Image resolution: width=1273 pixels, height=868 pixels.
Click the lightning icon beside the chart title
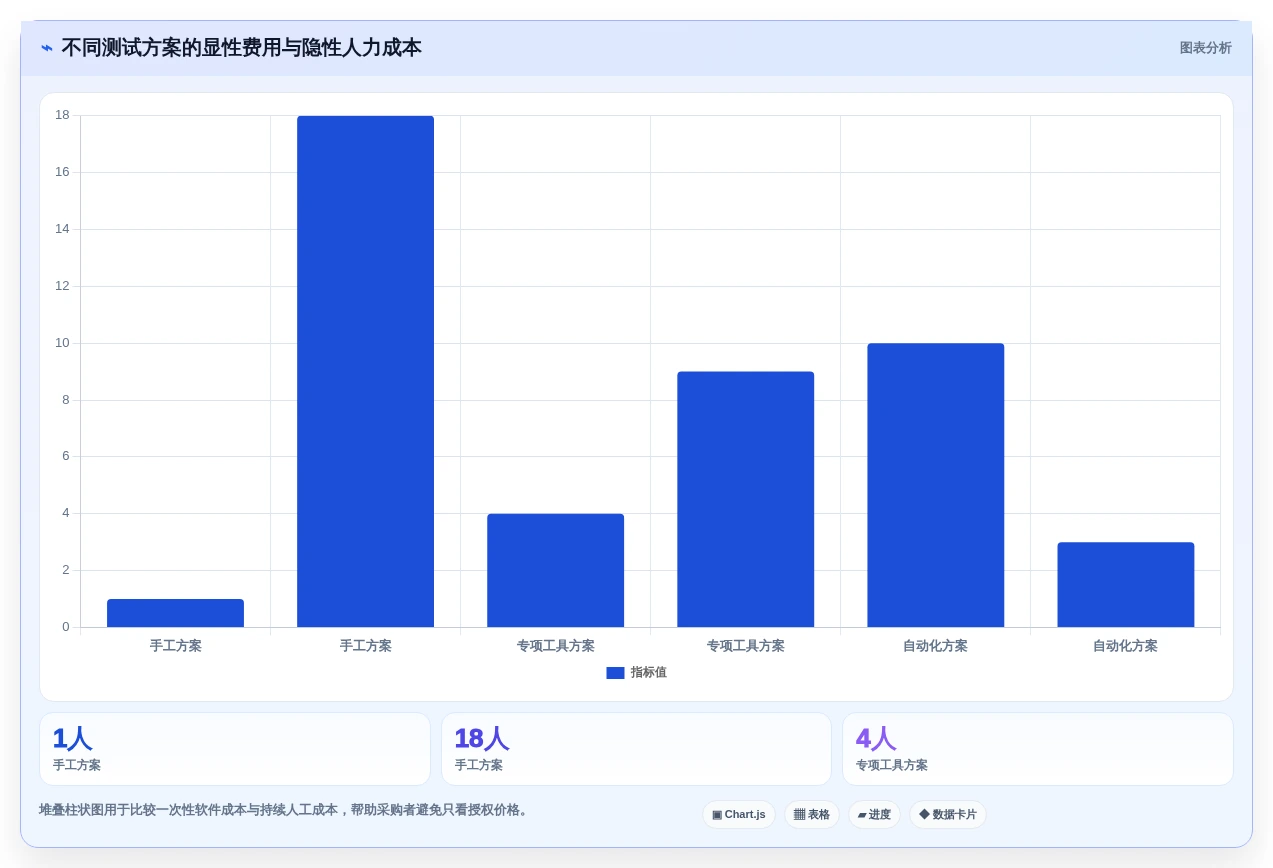click(x=47, y=48)
